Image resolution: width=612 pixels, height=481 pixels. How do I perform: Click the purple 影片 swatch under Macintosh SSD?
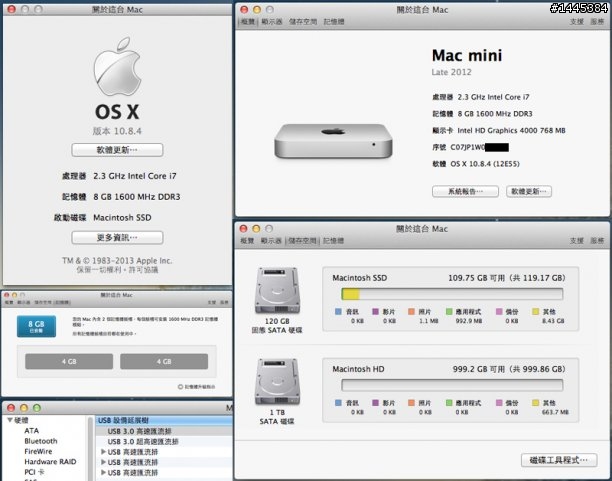click(x=375, y=312)
